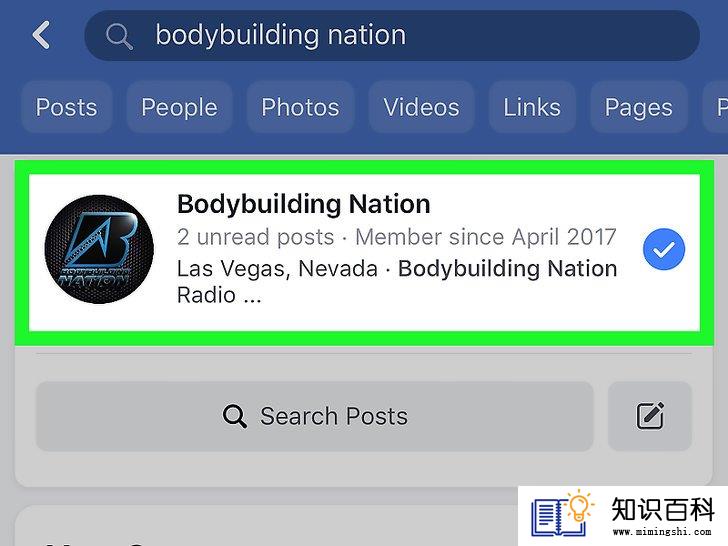Click the bodybuilding nation search field
Image resolution: width=728 pixels, height=546 pixels.
(x=392, y=36)
